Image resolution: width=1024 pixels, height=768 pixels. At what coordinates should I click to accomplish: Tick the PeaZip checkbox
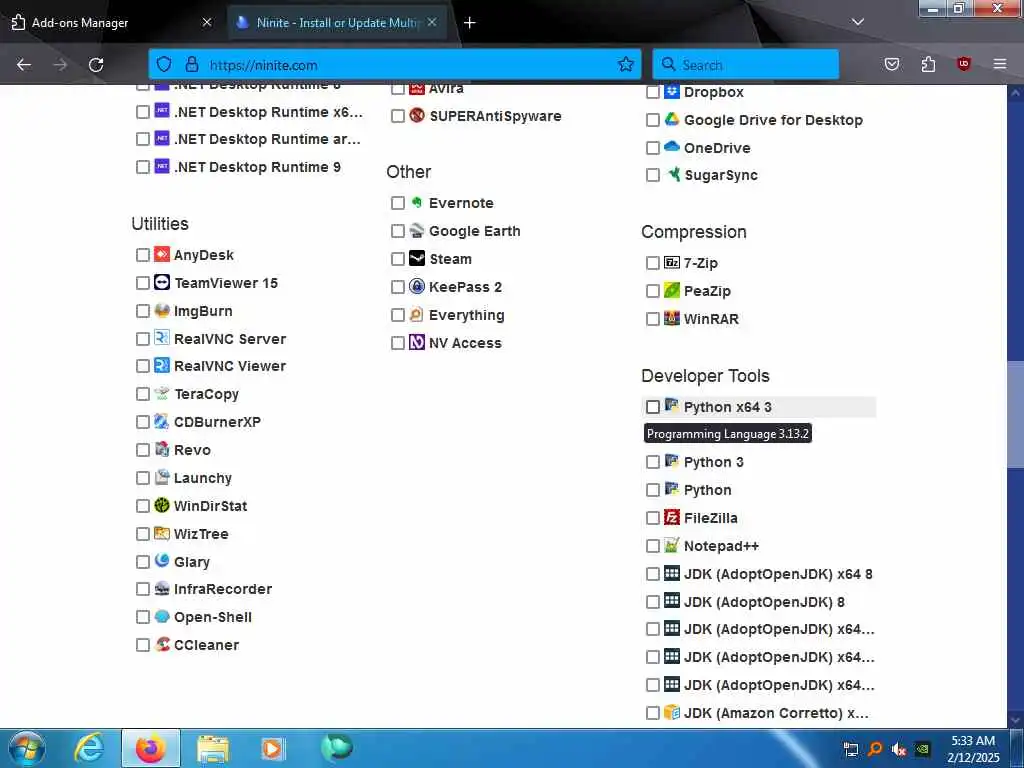coord(652,291)
